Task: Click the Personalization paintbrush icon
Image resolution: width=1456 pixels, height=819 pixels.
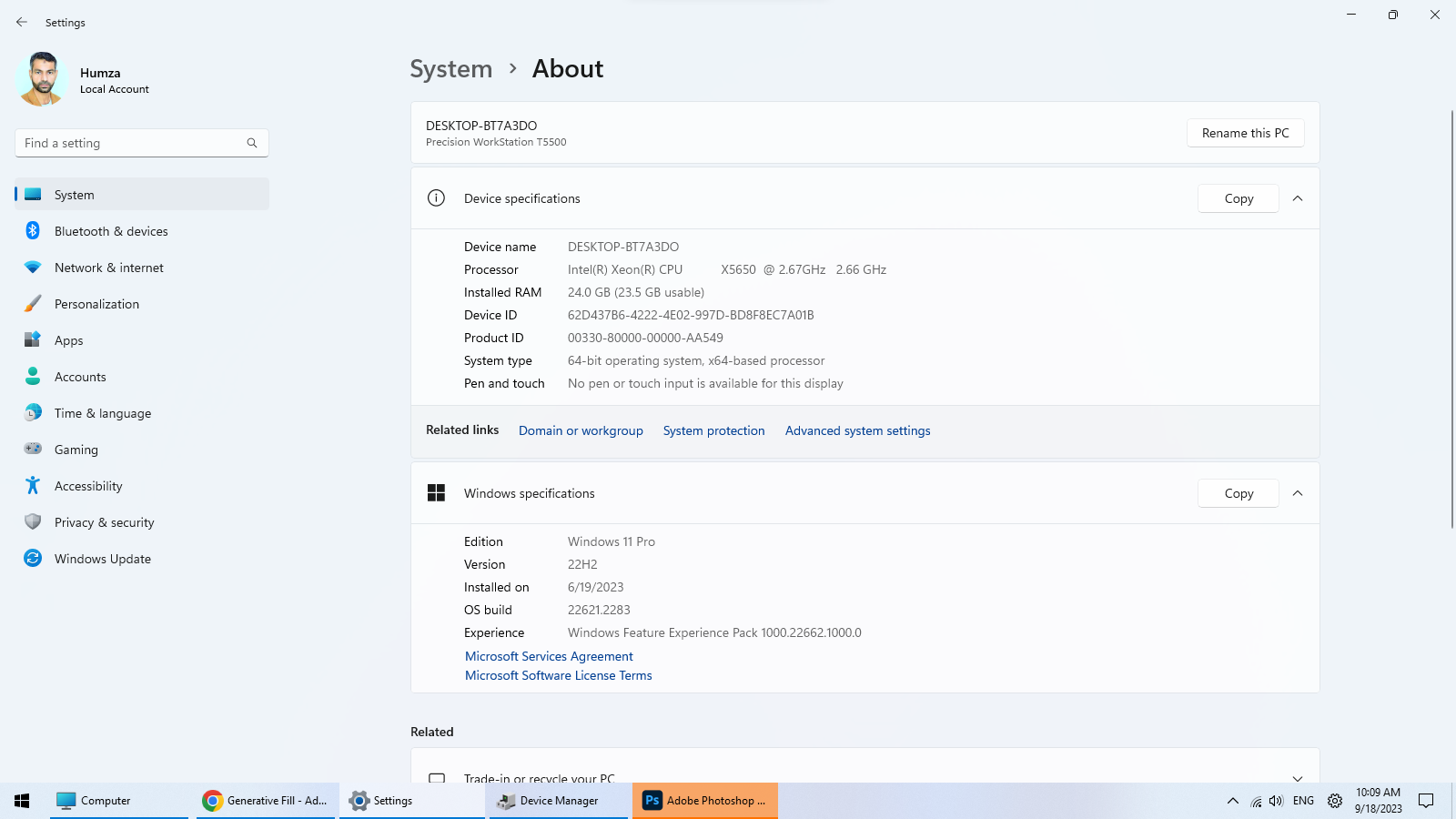Action: [33, 303]
